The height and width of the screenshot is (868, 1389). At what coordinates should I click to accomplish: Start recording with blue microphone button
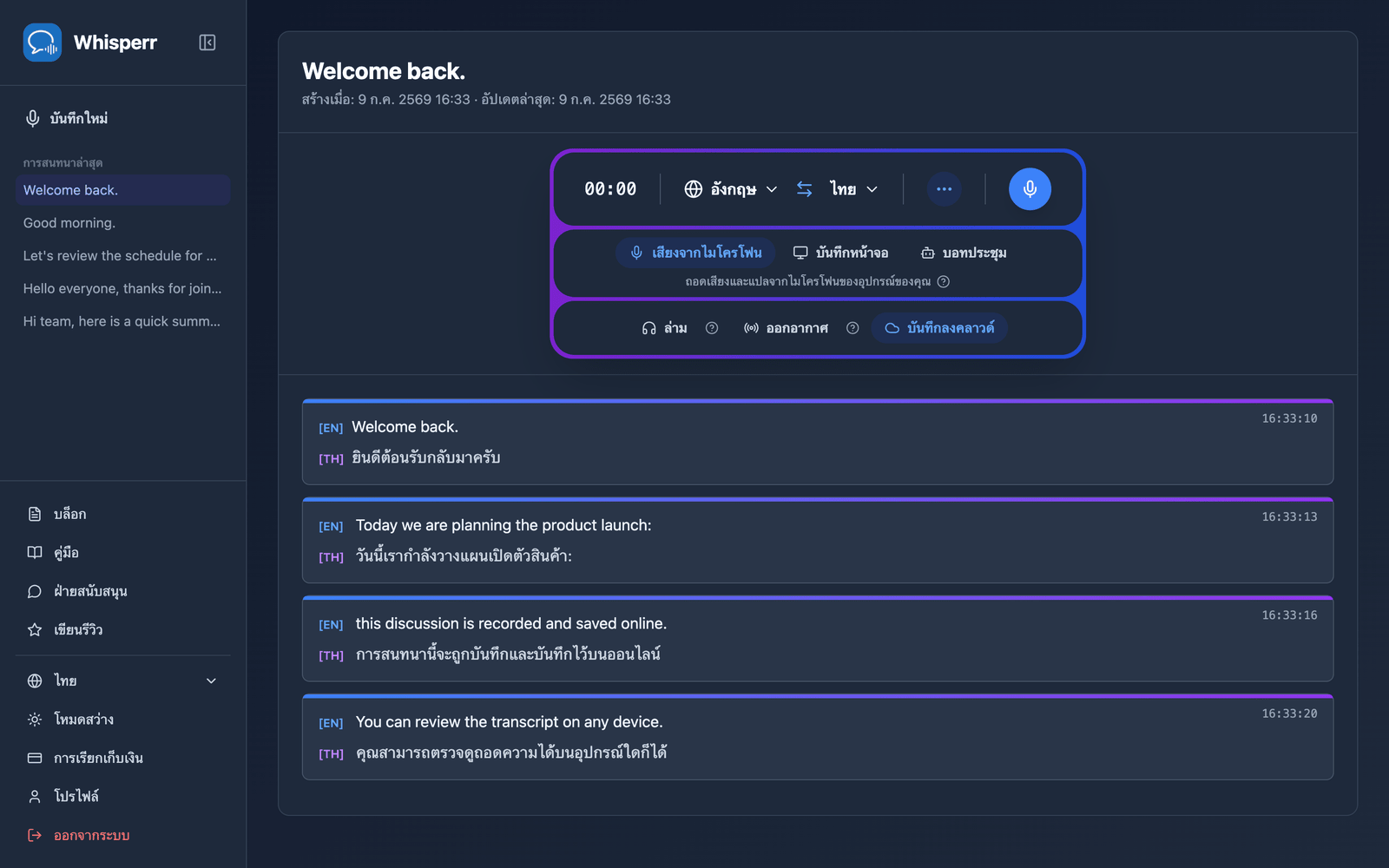[x=1030, y=189]
